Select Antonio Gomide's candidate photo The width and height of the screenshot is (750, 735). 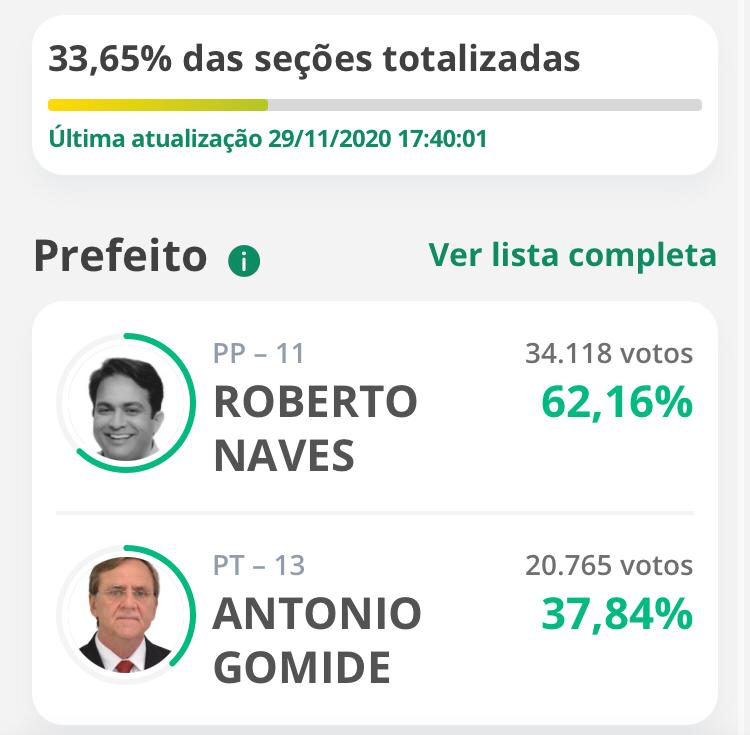point(126,615)
